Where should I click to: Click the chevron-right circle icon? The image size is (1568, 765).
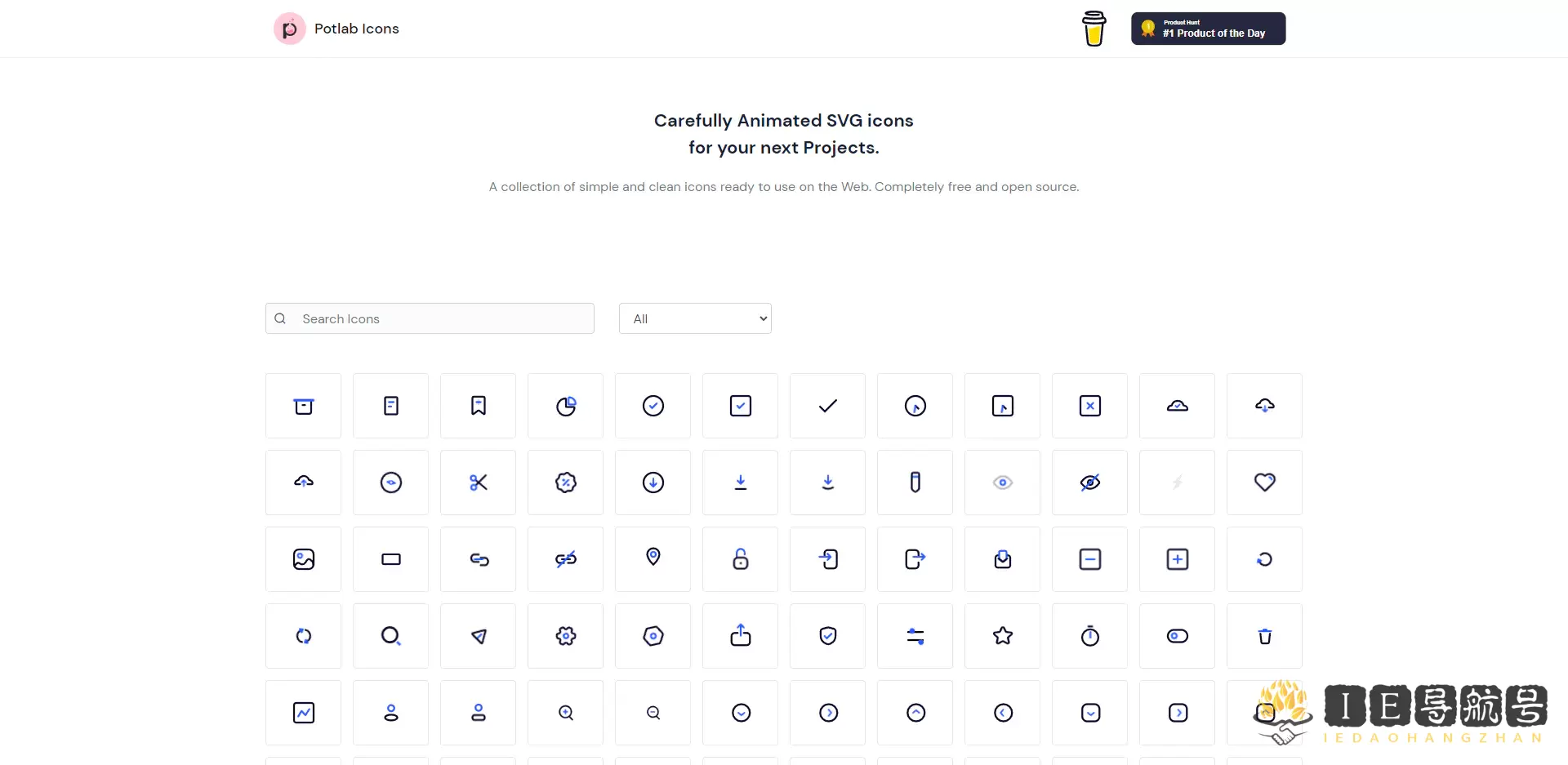point(827,712)
